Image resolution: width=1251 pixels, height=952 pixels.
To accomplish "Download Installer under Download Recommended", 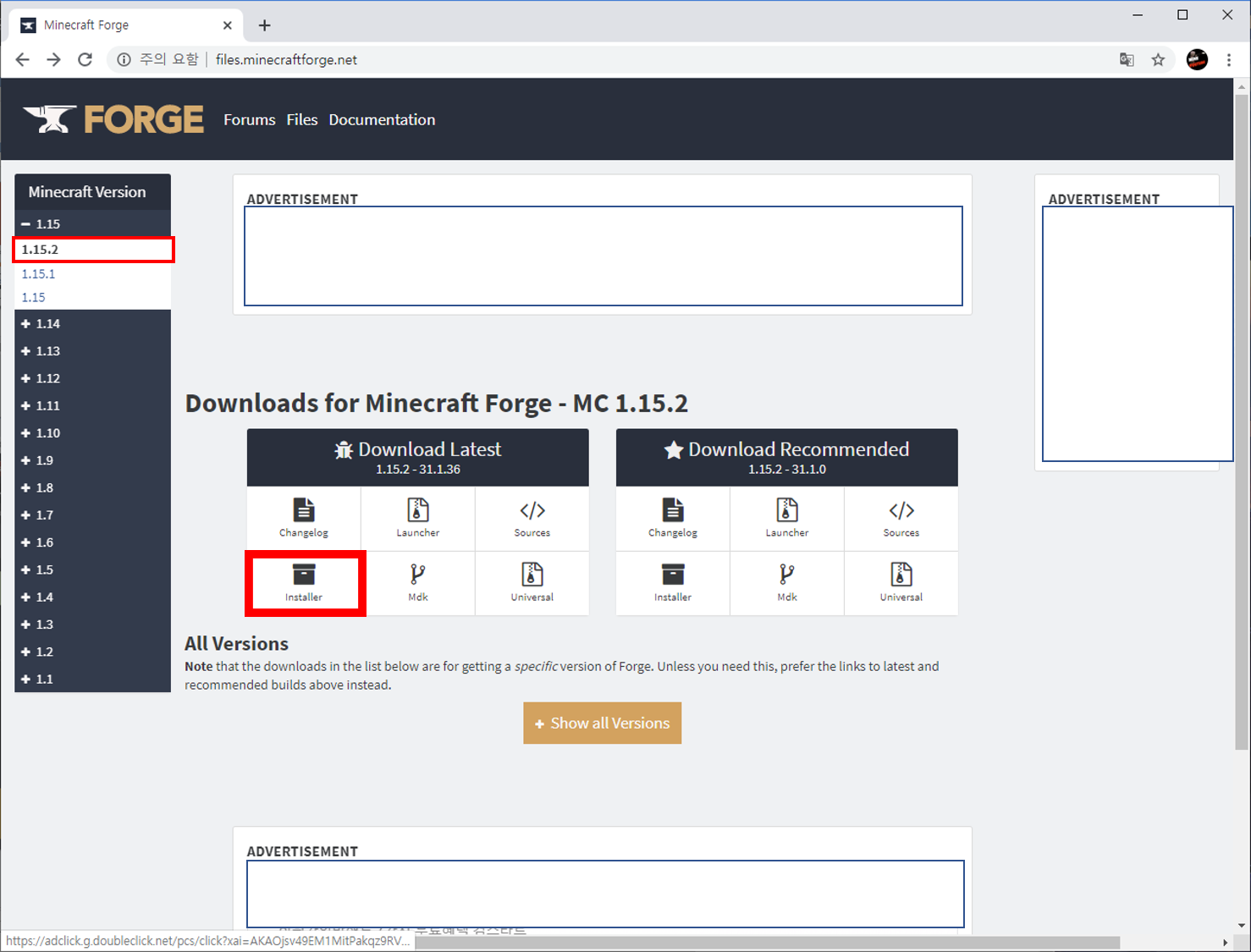I will 673,583.
